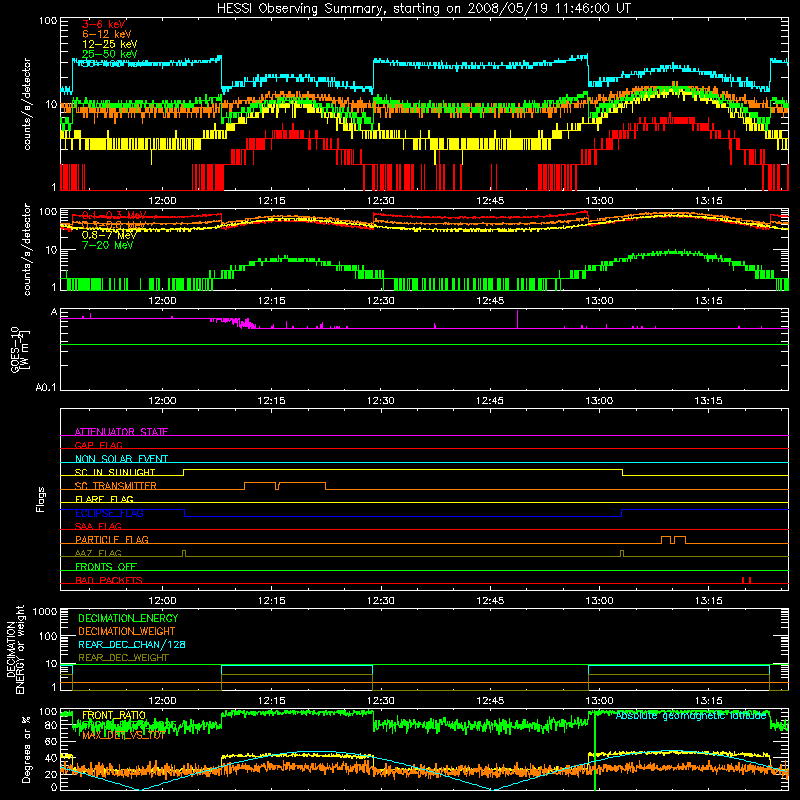This screenshot has width=800, height=800.
Task: Click the vertical Flags axis label
Action: tap(40, 499)
